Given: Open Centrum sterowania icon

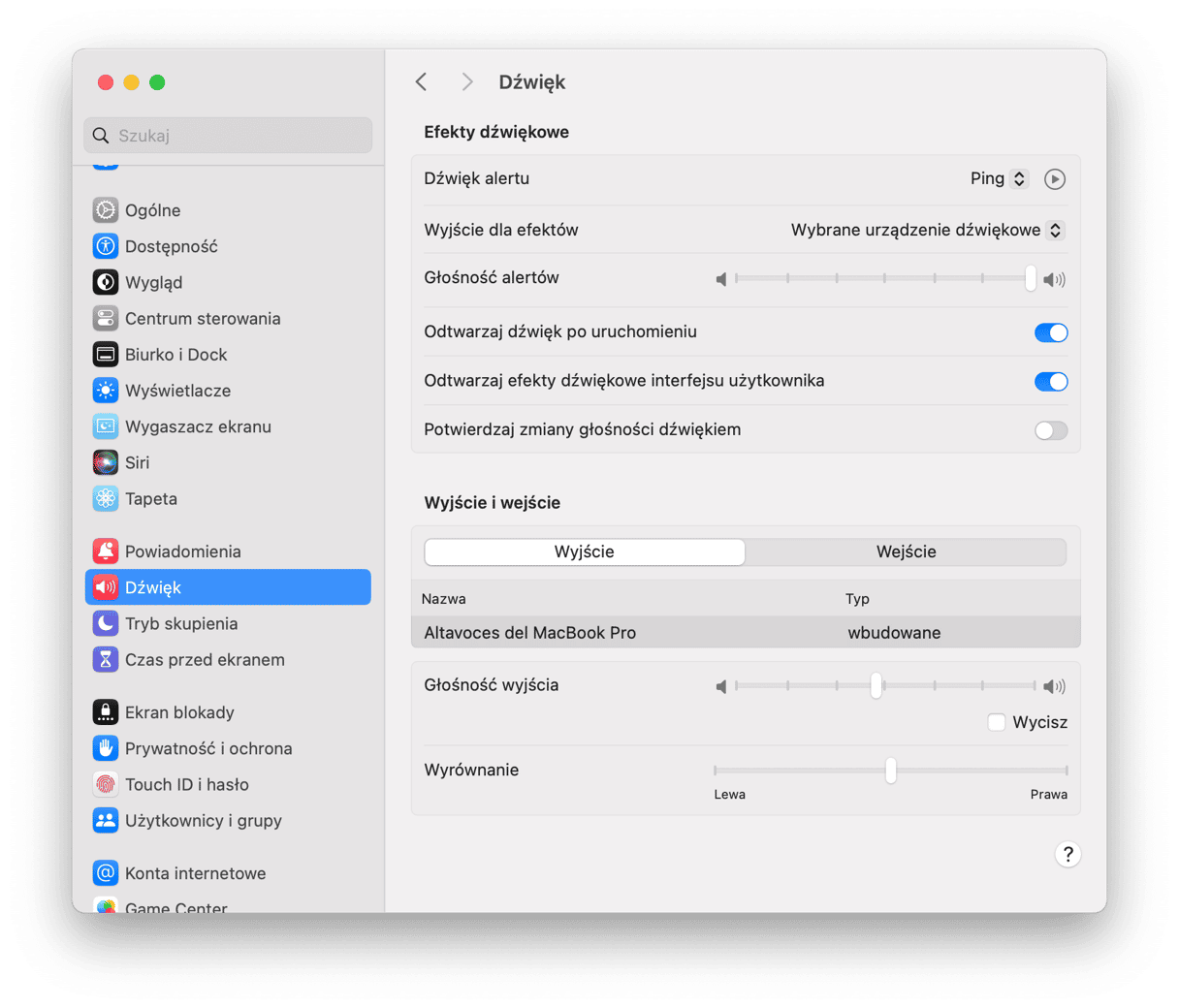Looking at the screenshot, I should pyautogui.click(x=106, y=318).
